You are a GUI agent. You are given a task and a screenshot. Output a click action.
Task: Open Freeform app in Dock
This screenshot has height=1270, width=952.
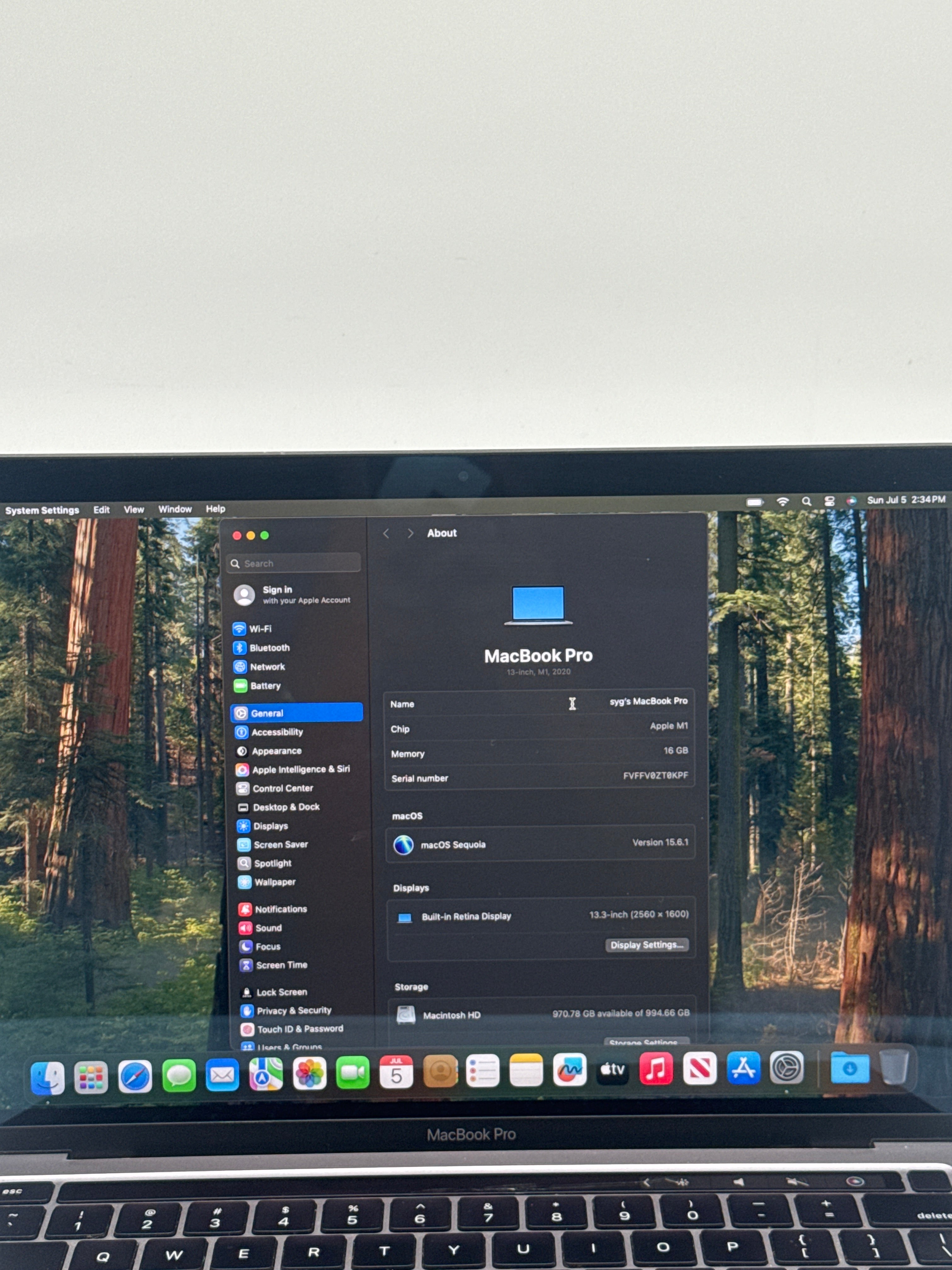tap(569, 1070)
